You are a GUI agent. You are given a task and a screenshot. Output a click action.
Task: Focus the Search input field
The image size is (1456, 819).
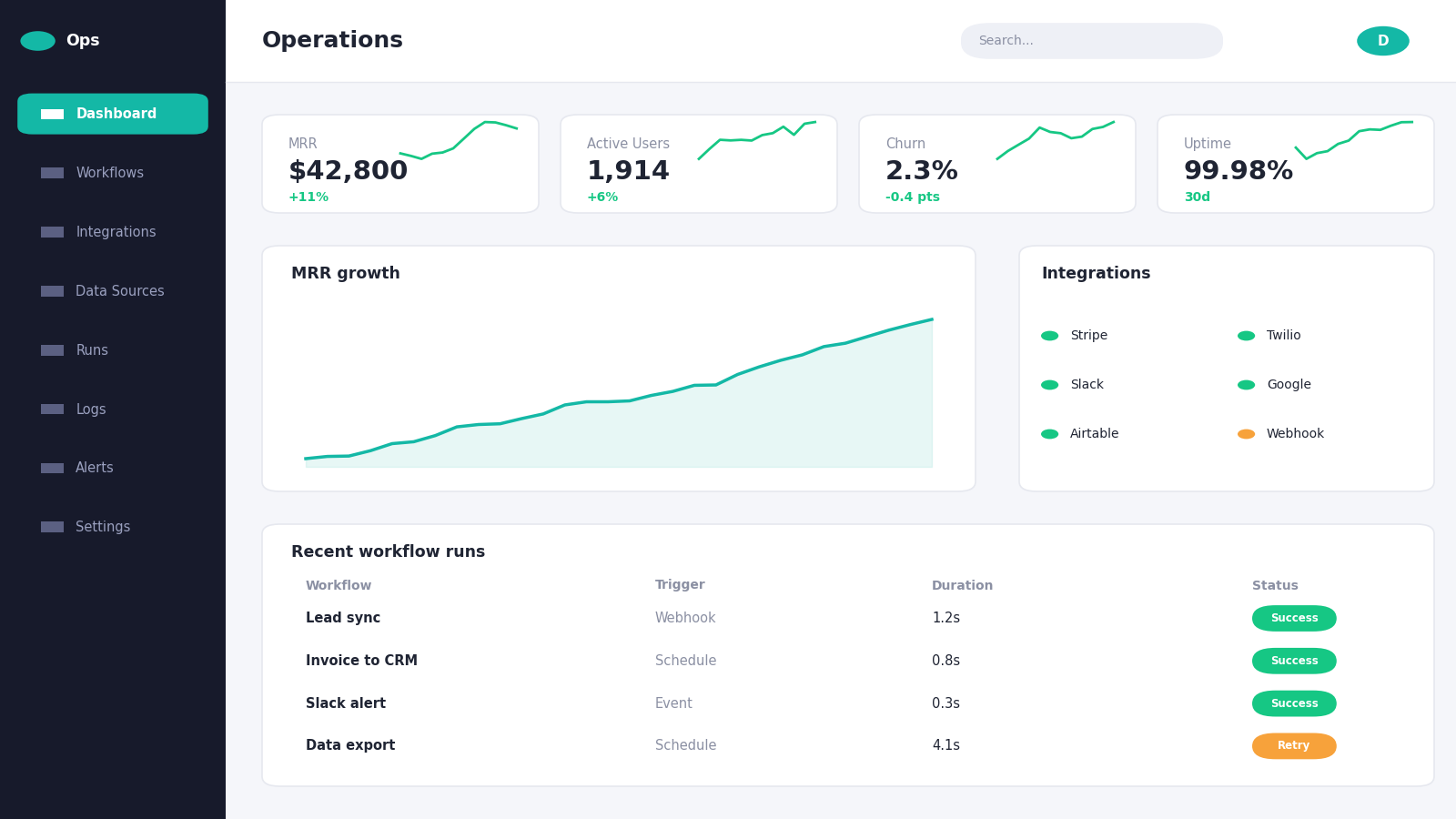[1092, 41]
